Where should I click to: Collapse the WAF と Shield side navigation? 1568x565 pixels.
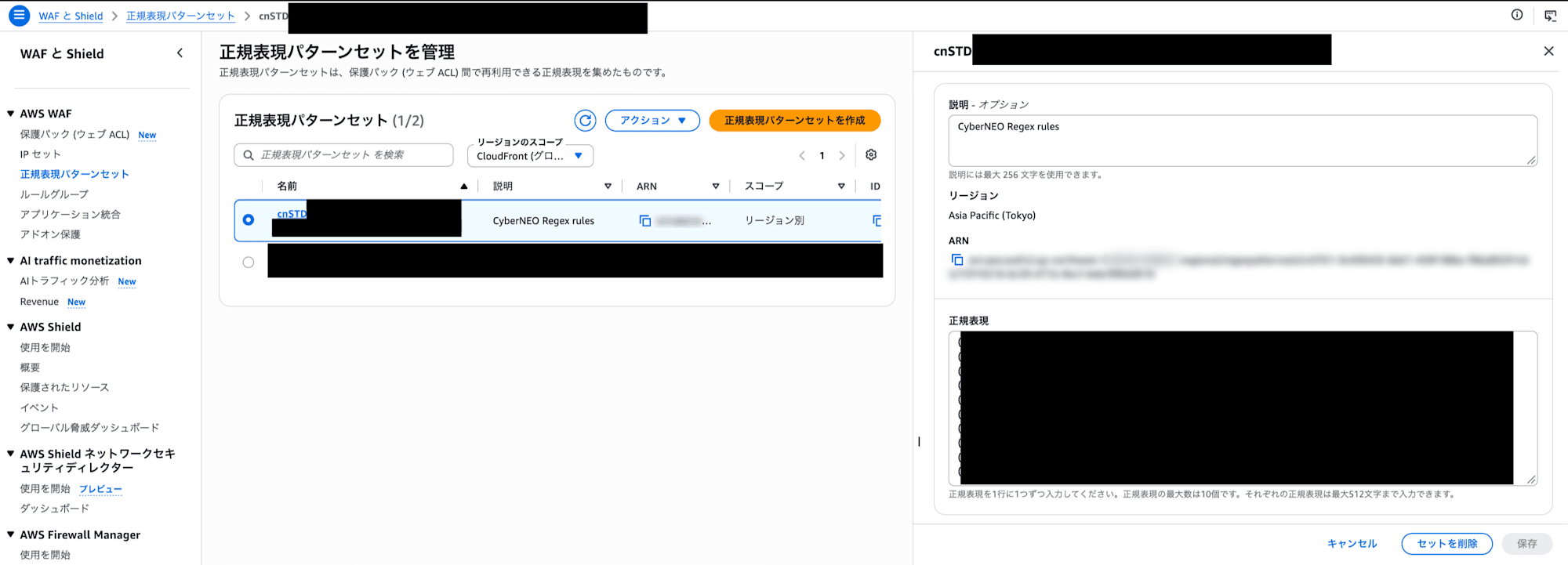[x=180, y=53]
